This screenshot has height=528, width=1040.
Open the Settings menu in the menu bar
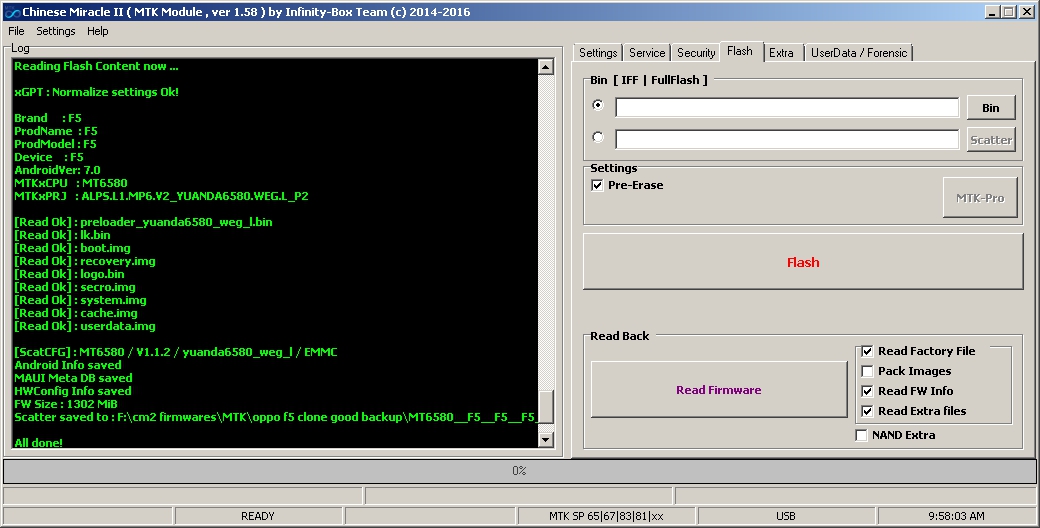56,31
